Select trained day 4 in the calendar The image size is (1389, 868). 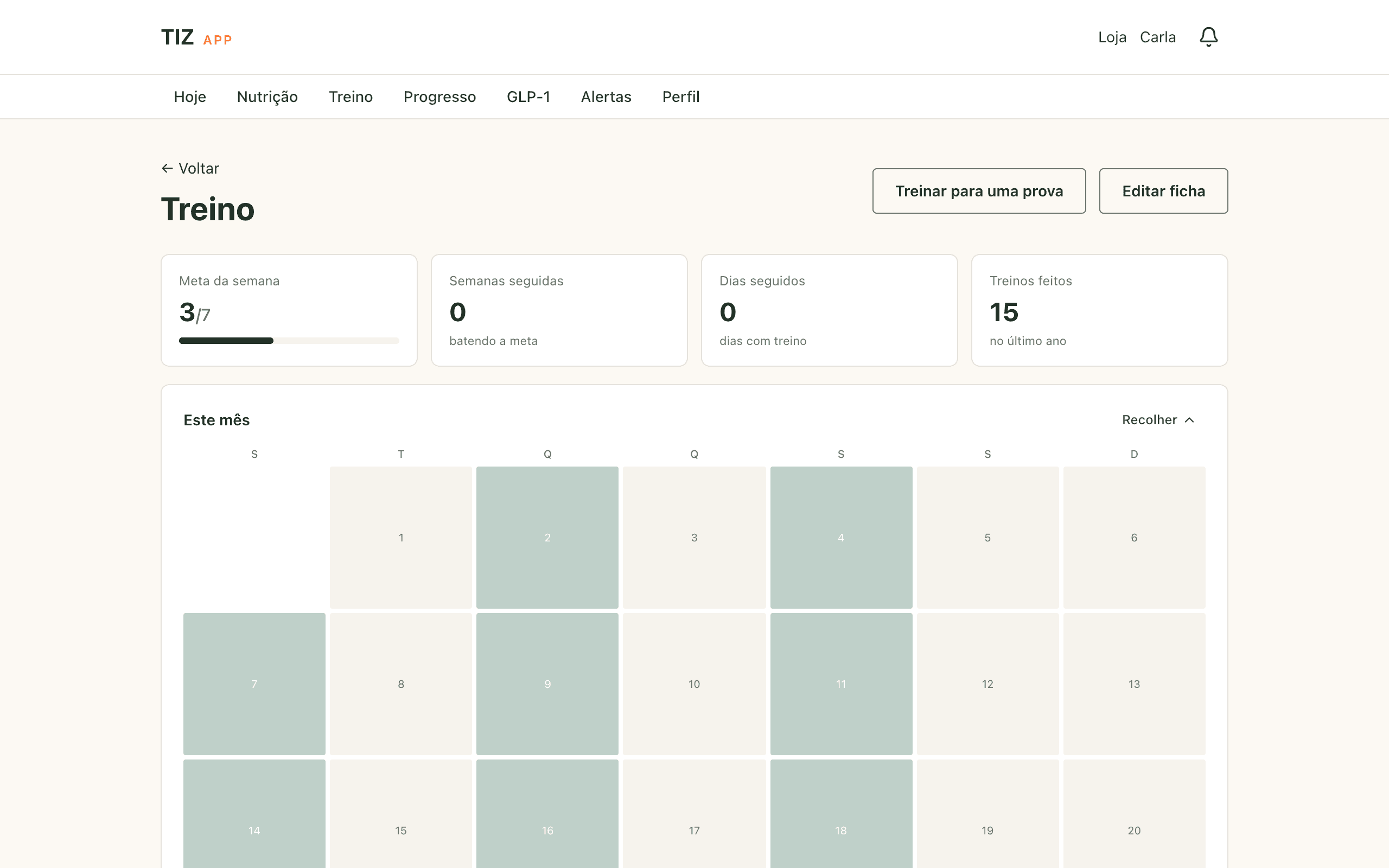click(841, 537)
